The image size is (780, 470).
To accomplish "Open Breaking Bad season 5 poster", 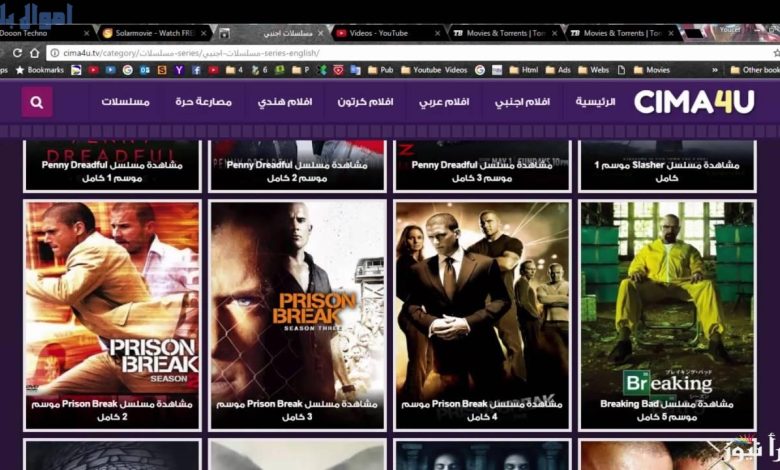I will (x=667, y=315).
